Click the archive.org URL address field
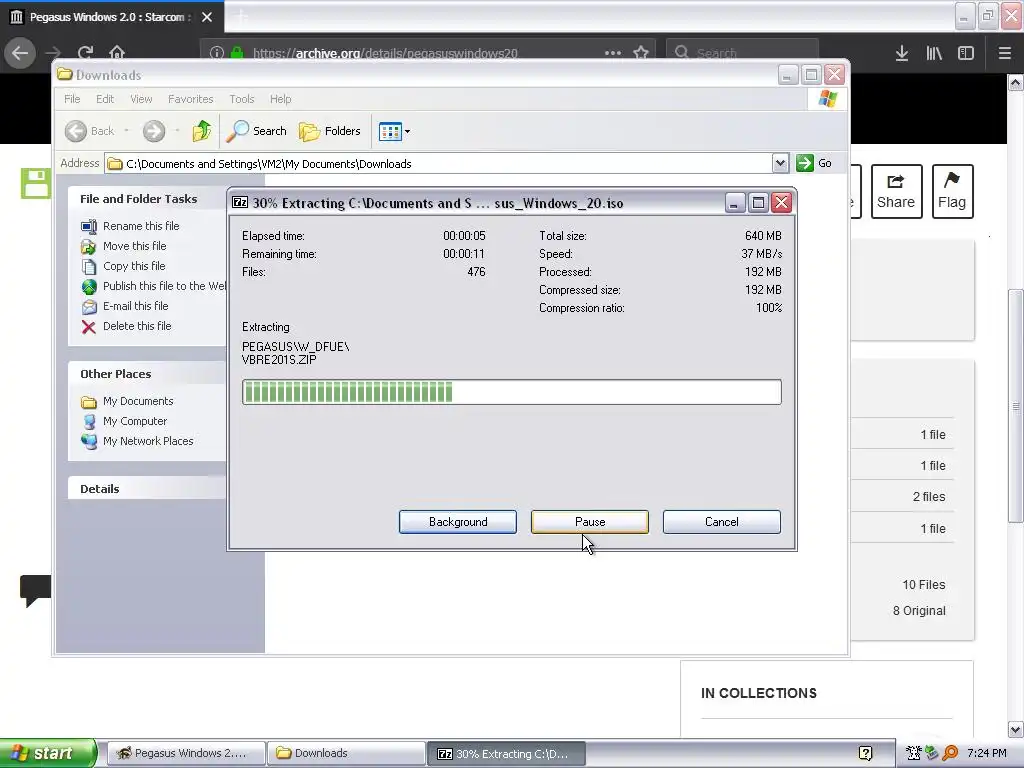Viewport: 1024px width, 768px height. [428, 53]
